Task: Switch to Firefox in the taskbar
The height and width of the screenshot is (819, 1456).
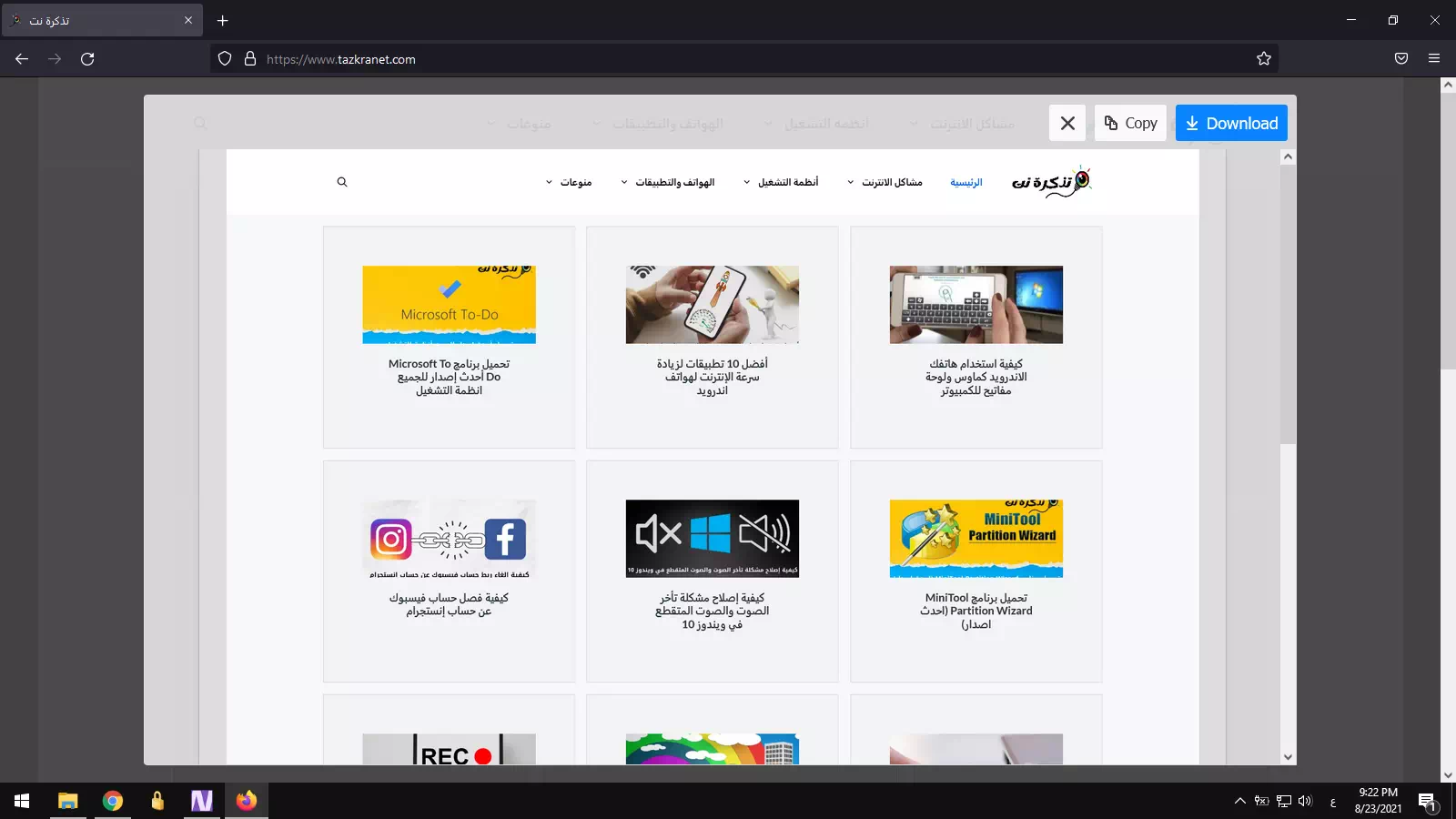Action: 247,801
